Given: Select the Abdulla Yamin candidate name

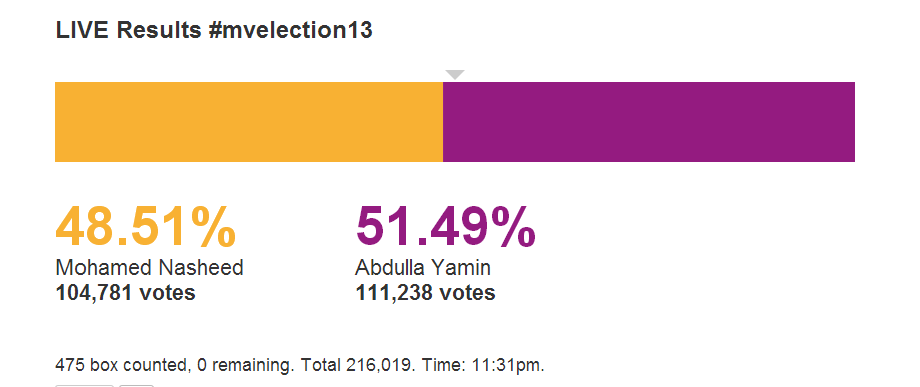Looking at the screenshot, I should pos(423,268).
